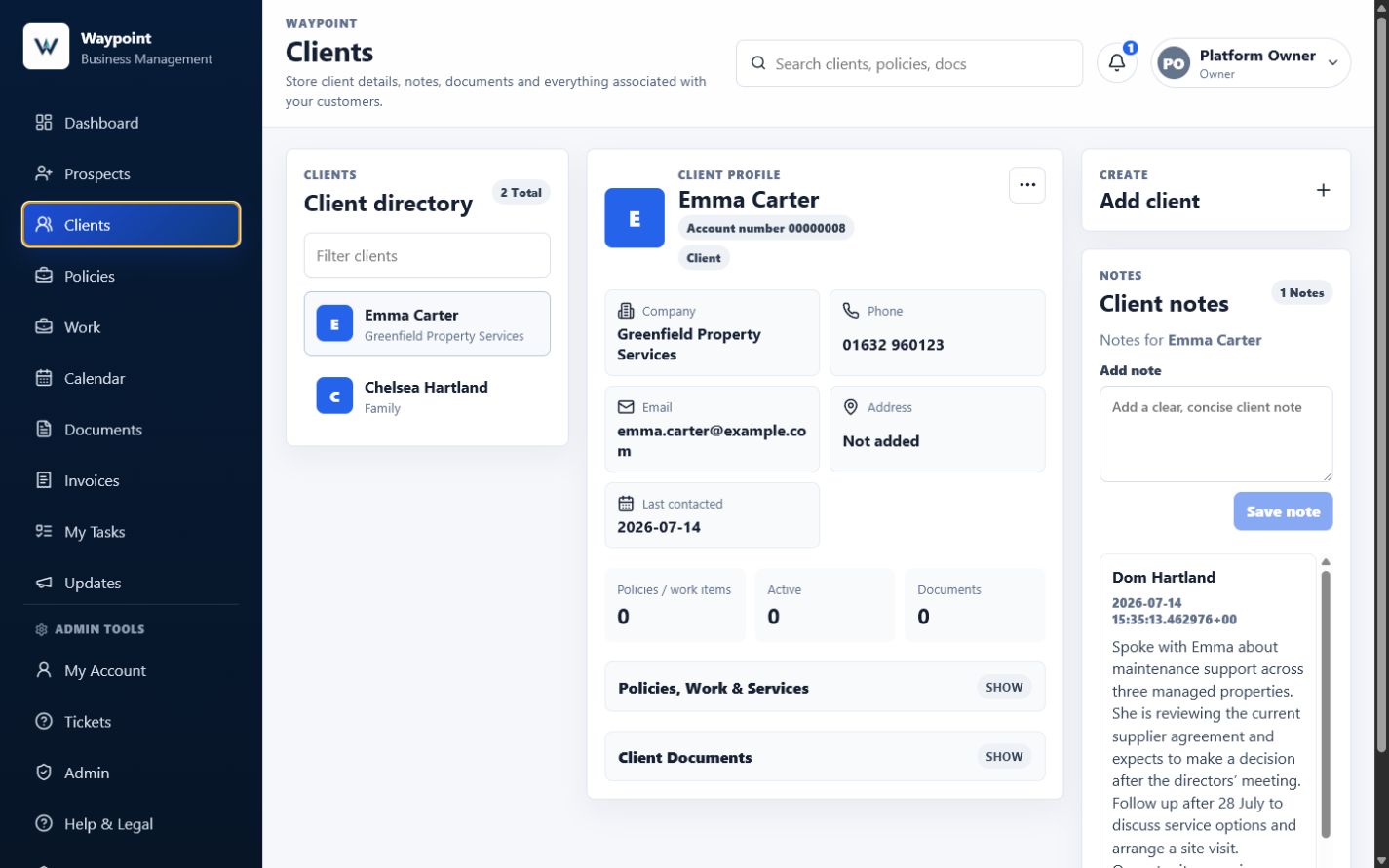This screenshot has height=868, width=1389.
Task: Click the Help & Legal icon
Action: (x=44, y=824)
